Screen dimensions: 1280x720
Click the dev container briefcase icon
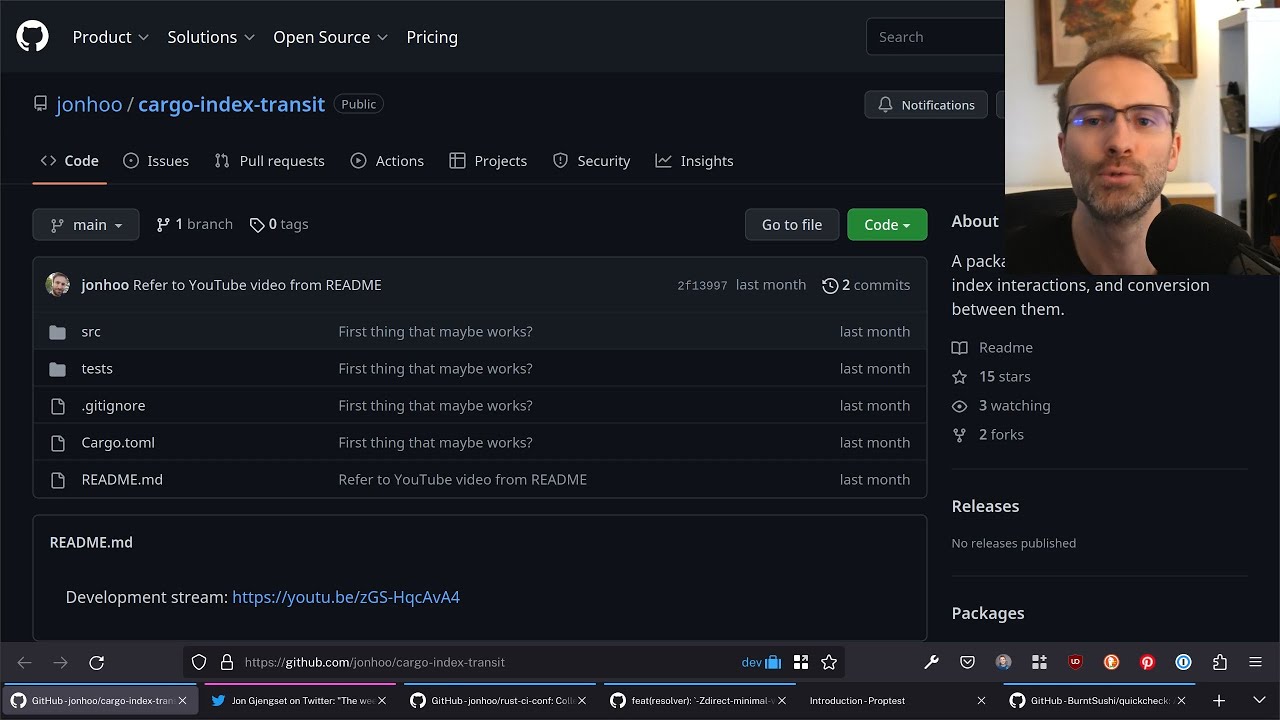[762, 662]
